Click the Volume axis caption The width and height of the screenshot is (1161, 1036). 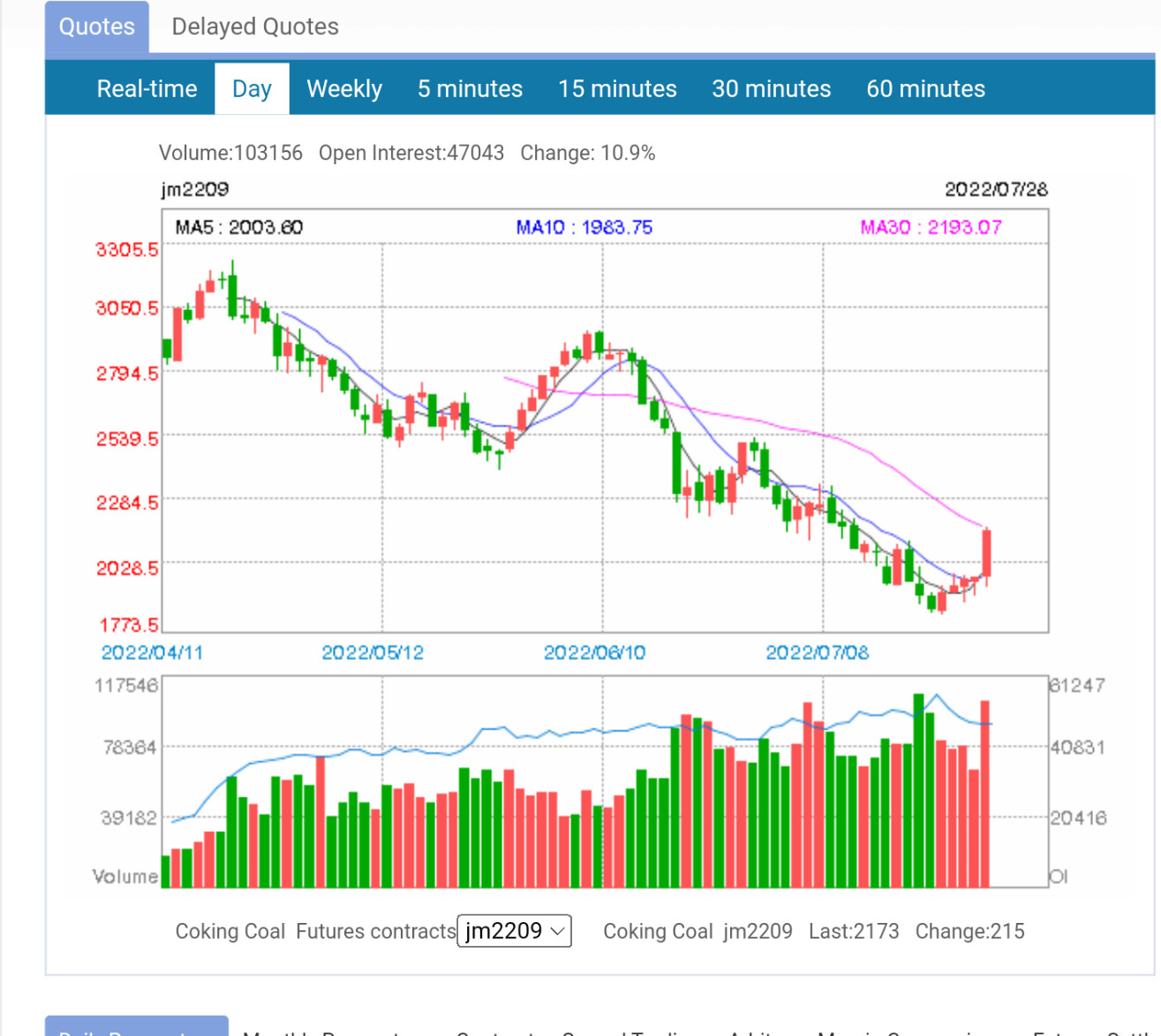coord(125,876)
